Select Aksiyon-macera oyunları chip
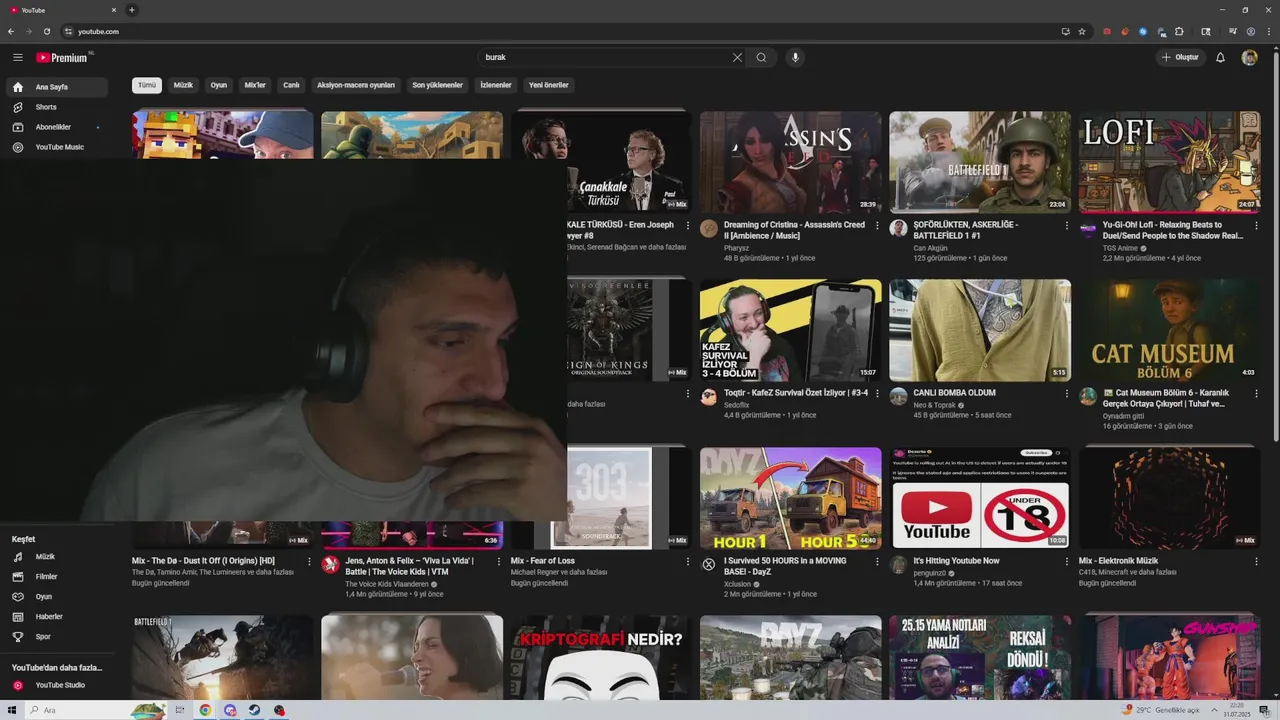This screenshot has height=720, width=1280. coord(356,85)
